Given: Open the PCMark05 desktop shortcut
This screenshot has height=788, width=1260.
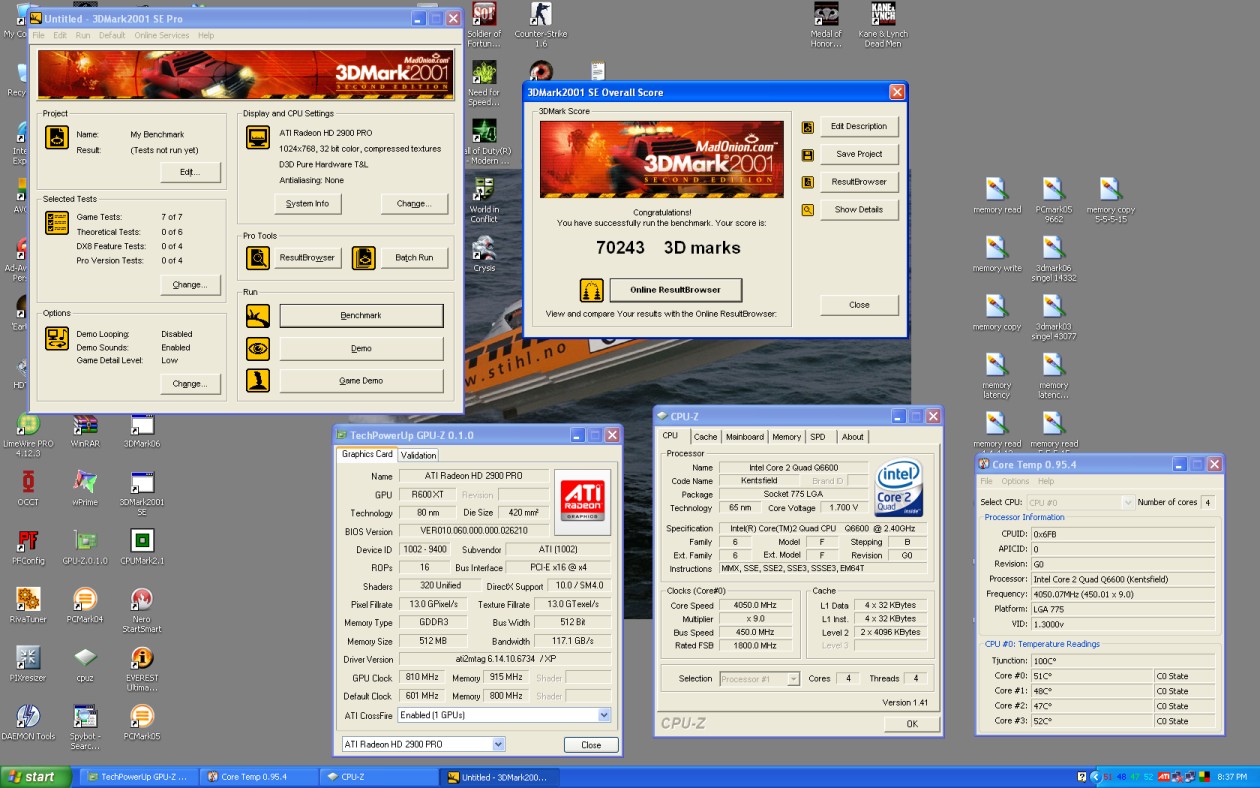Looking at the screenshot, I should (x=142, y=722).
